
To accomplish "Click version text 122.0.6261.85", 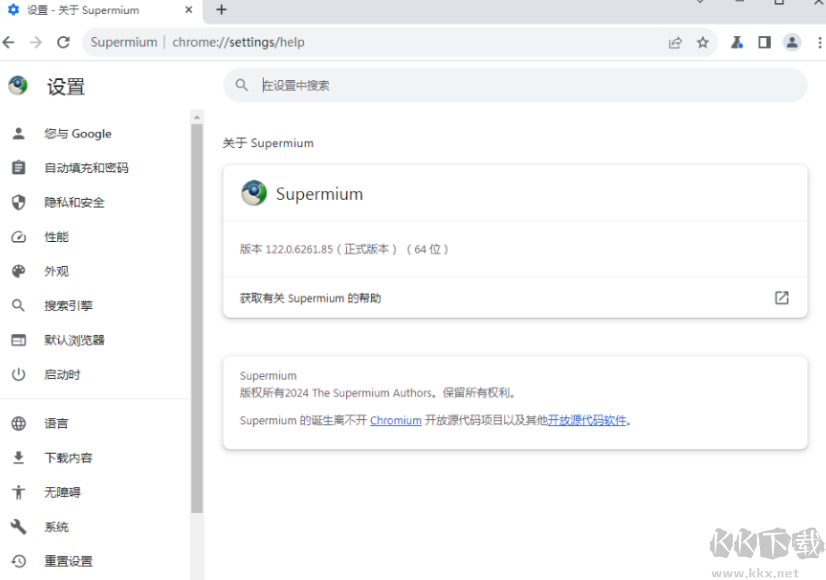I will coord(299,249).
